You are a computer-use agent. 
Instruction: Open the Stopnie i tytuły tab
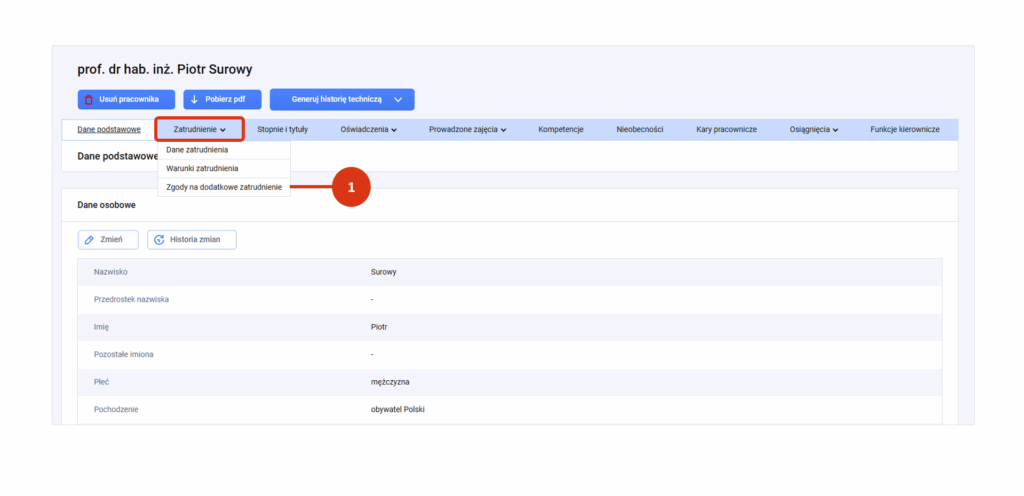pyautogui.click(x=283, y=129)
